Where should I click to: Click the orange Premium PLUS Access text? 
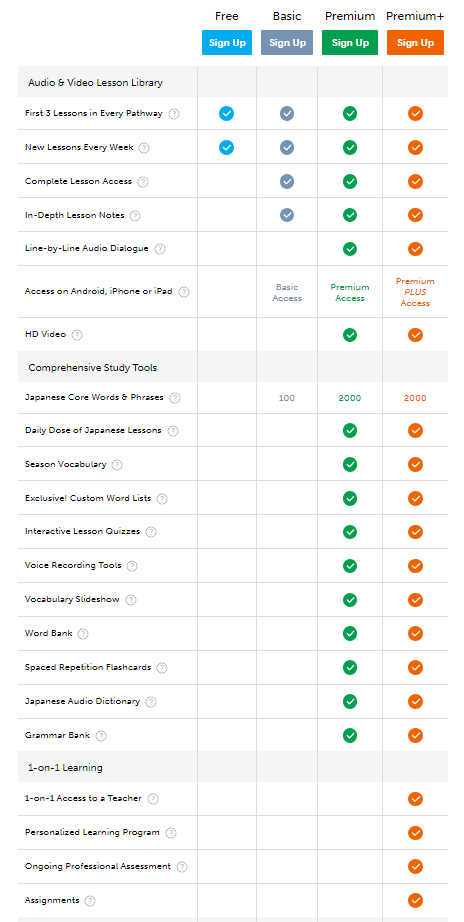tap(415, 292)
